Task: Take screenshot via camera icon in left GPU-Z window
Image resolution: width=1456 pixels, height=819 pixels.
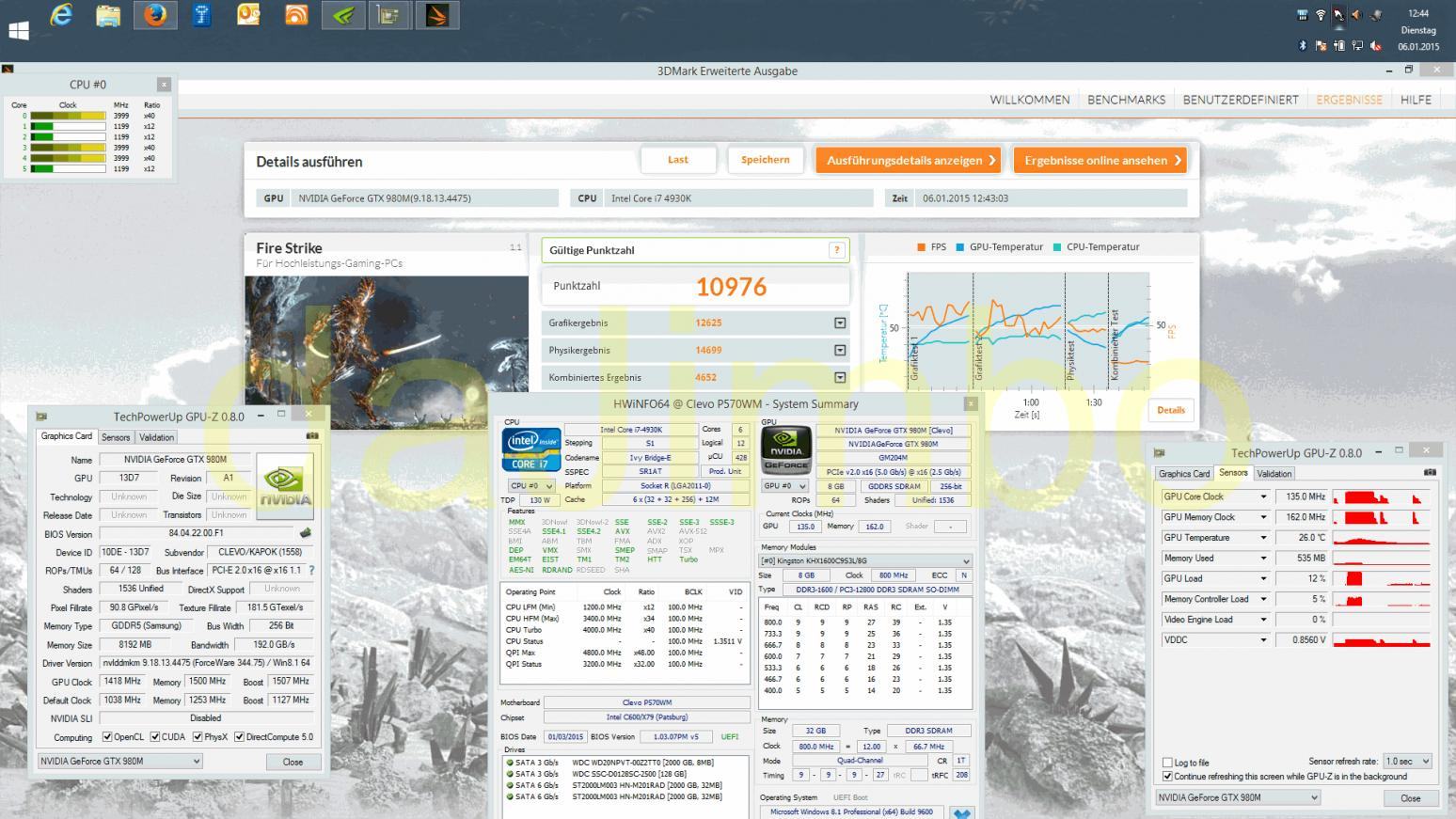Action: click(x=312, y=436)
